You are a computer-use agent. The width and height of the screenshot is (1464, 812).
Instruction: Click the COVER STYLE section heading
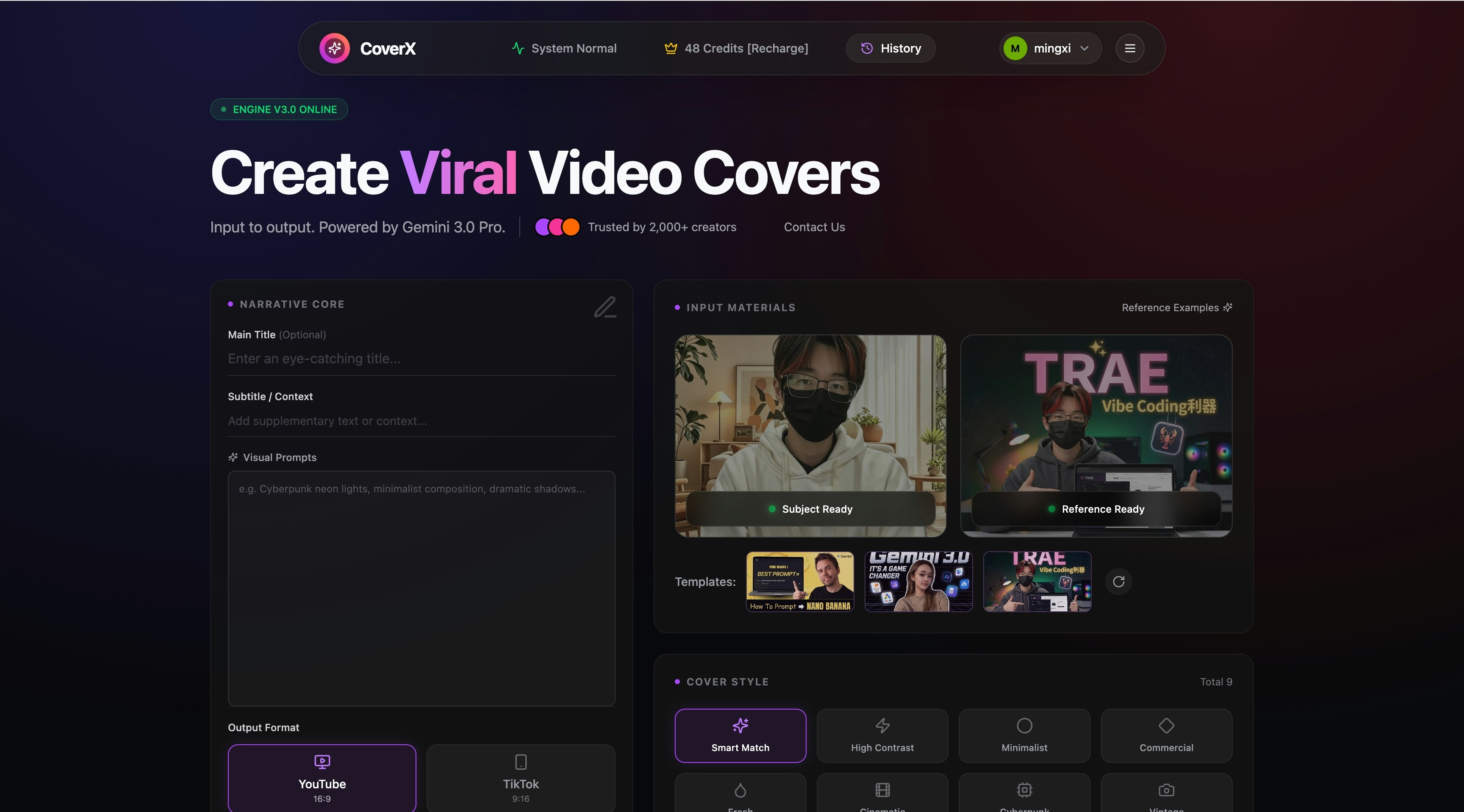(727, 682)
